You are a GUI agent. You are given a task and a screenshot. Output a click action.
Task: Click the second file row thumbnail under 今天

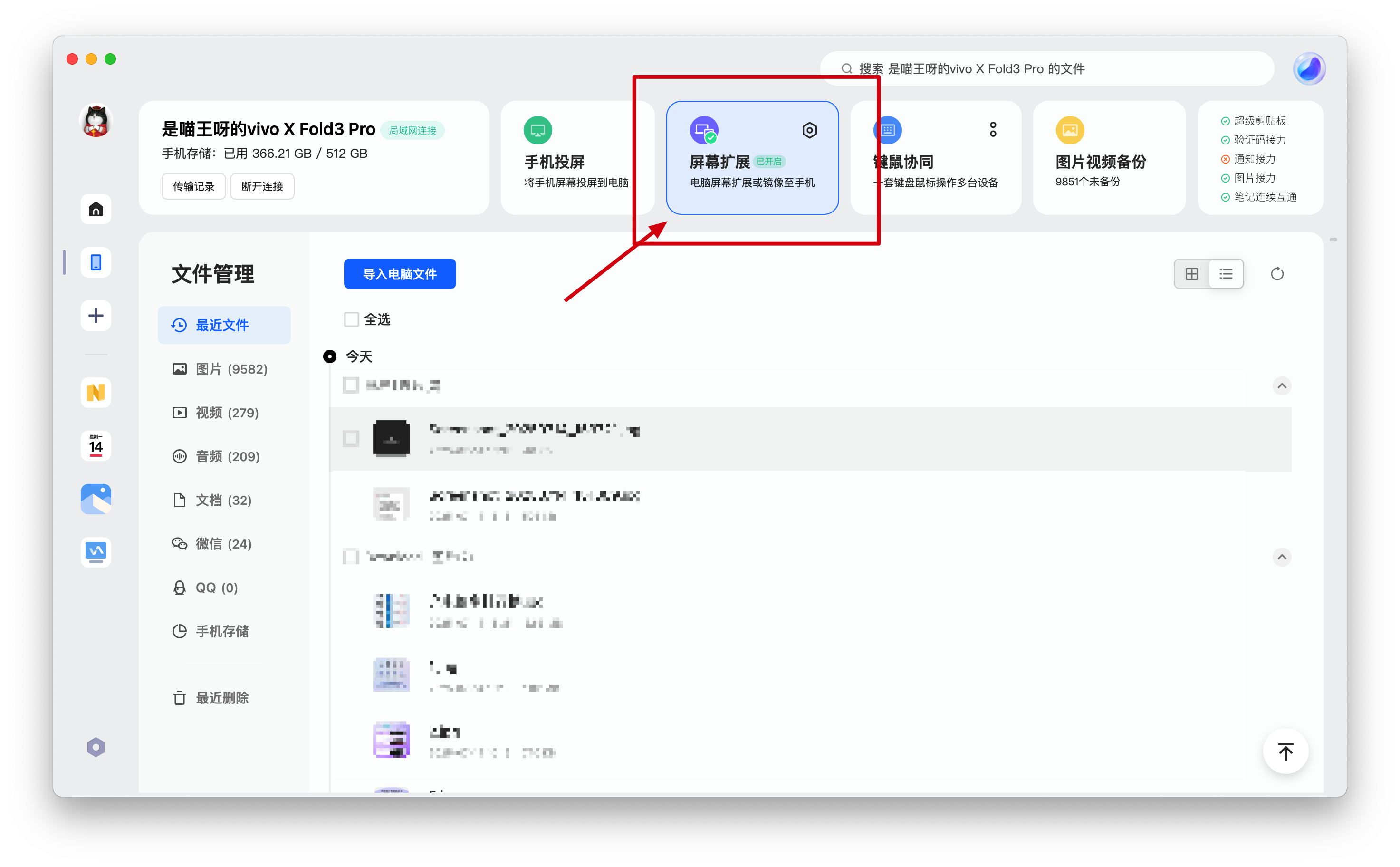pos(391,504)
